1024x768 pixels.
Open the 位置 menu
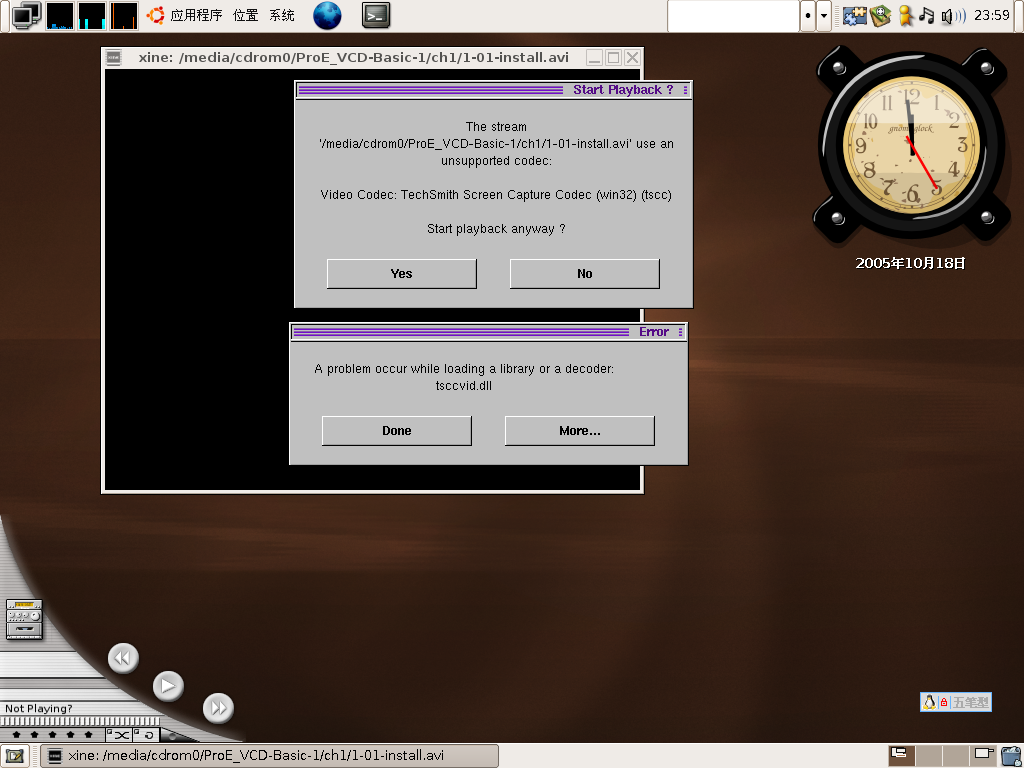coord(246,15)
